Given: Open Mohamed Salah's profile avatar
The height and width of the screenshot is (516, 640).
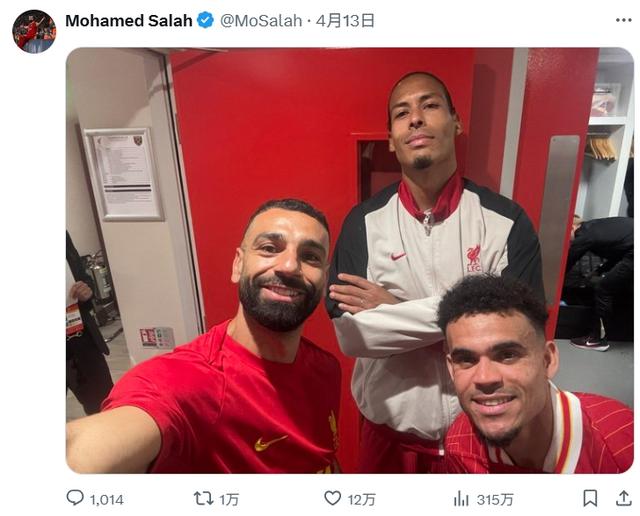Looking at the screenshot, I should tap(34, 31).
